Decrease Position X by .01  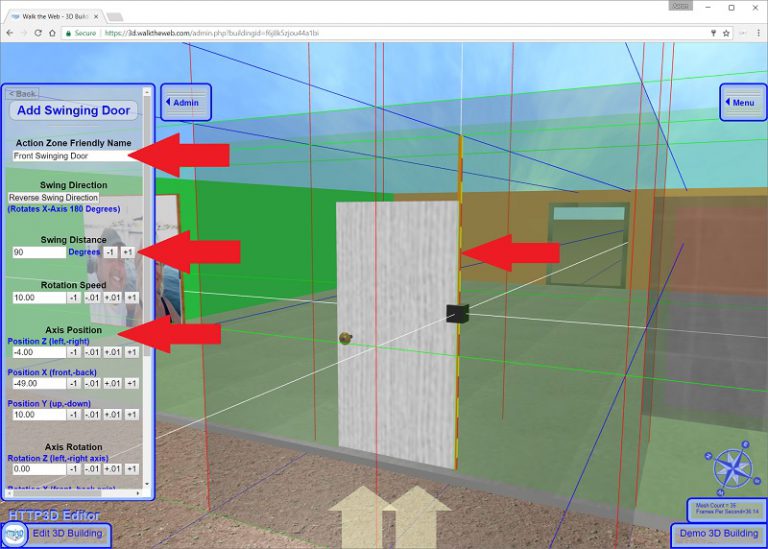pos(92,383)
